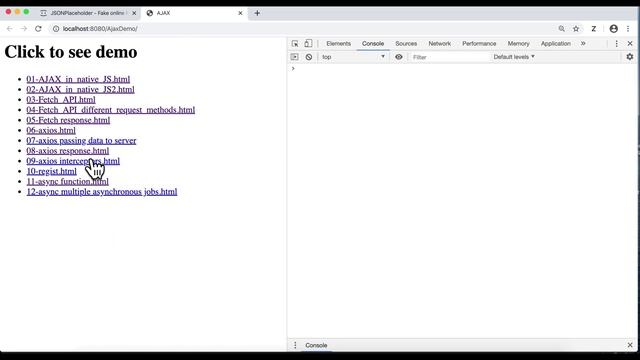Open 06-axios.html link
Image resolution: width=640 pixels, height=360 pixels.
51,130
